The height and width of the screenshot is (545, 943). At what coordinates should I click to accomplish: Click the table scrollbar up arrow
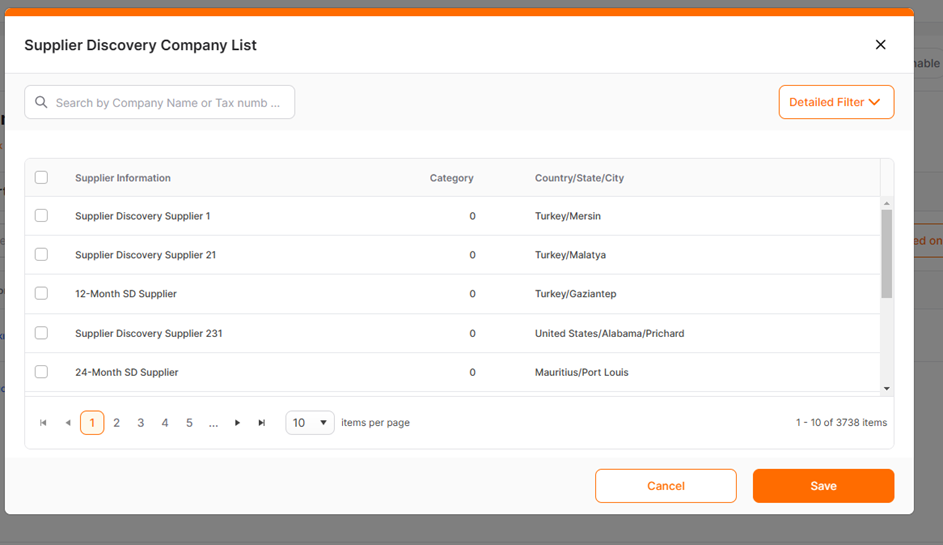pyautogui.click(x=886, y=203)
